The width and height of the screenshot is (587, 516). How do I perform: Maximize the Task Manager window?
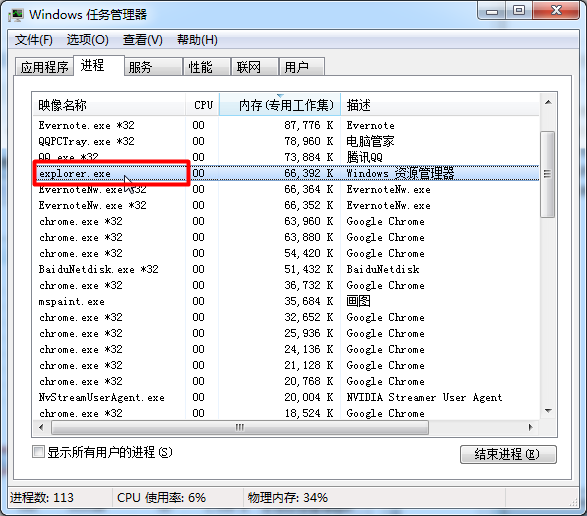[519, 10]
